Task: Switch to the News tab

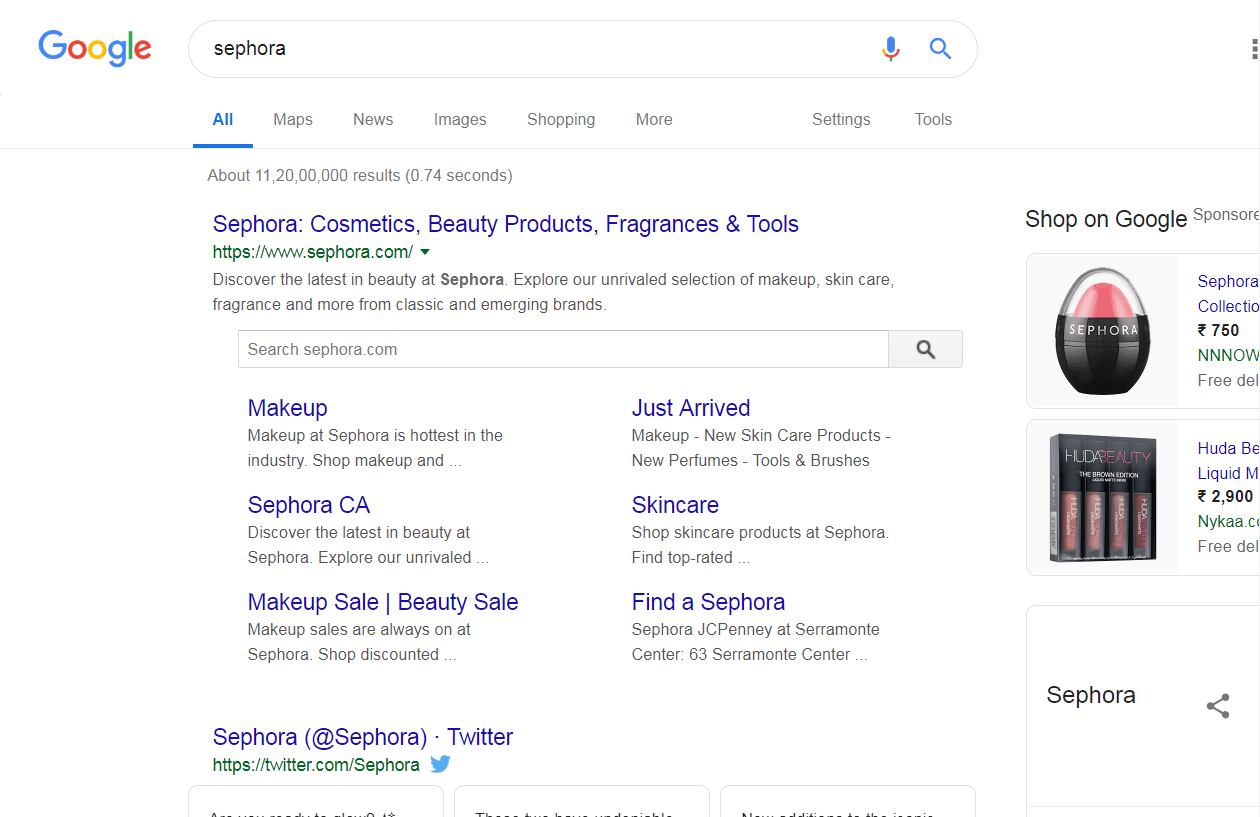Action: [373, 119]
